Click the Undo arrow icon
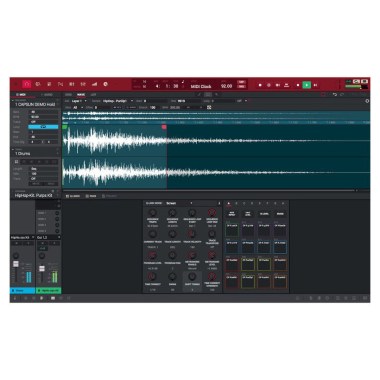This screenshot has height=380, width=380. pyautogui.click(x=335, y=95)
